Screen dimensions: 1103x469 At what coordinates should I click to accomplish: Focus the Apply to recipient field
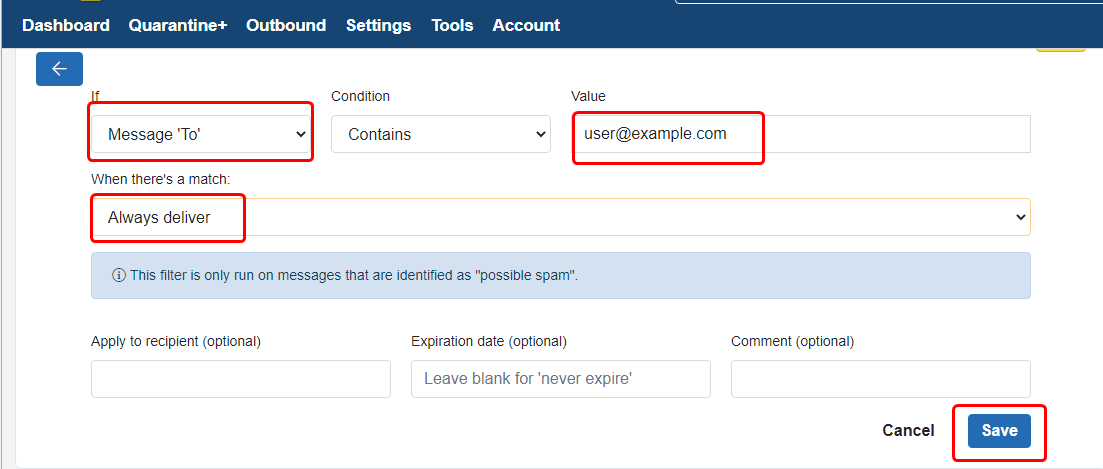click(x=240, y=379)
